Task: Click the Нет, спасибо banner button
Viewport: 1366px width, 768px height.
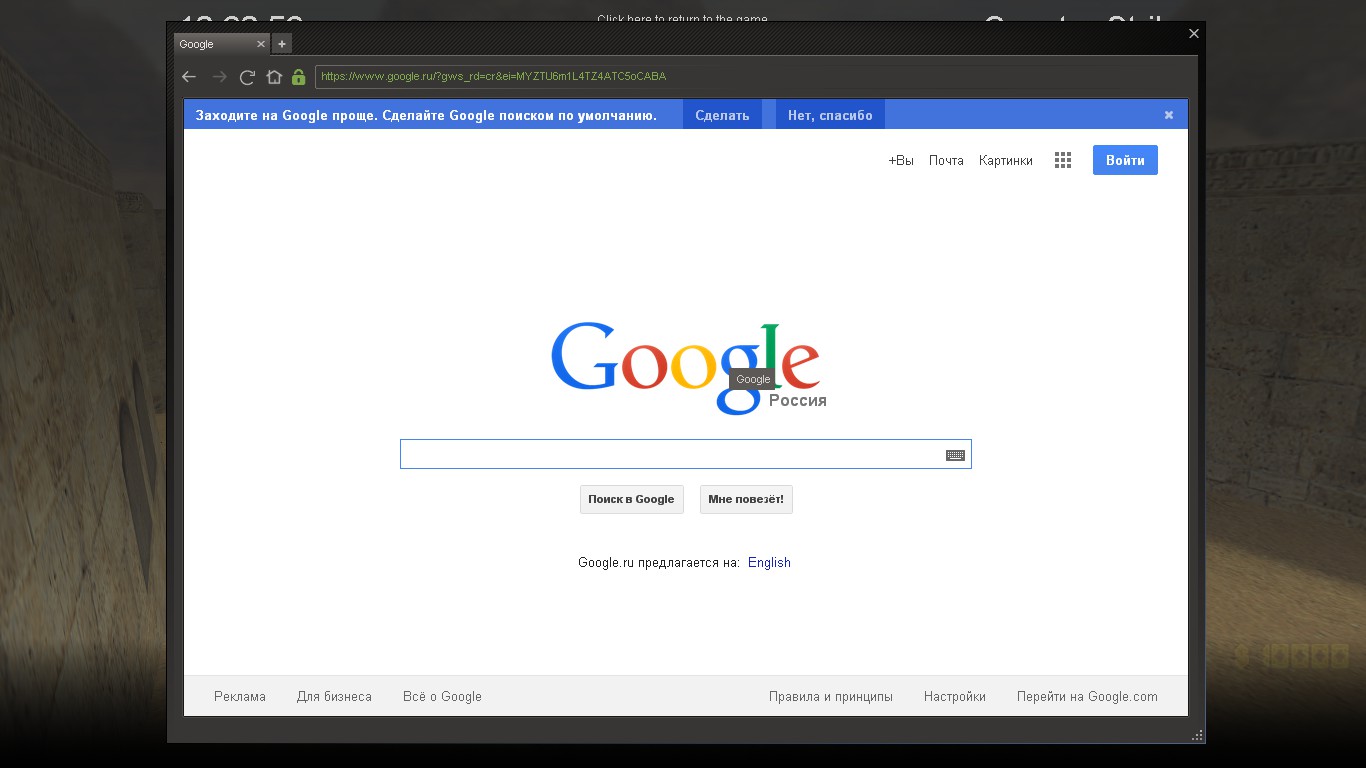Action: 830,115
